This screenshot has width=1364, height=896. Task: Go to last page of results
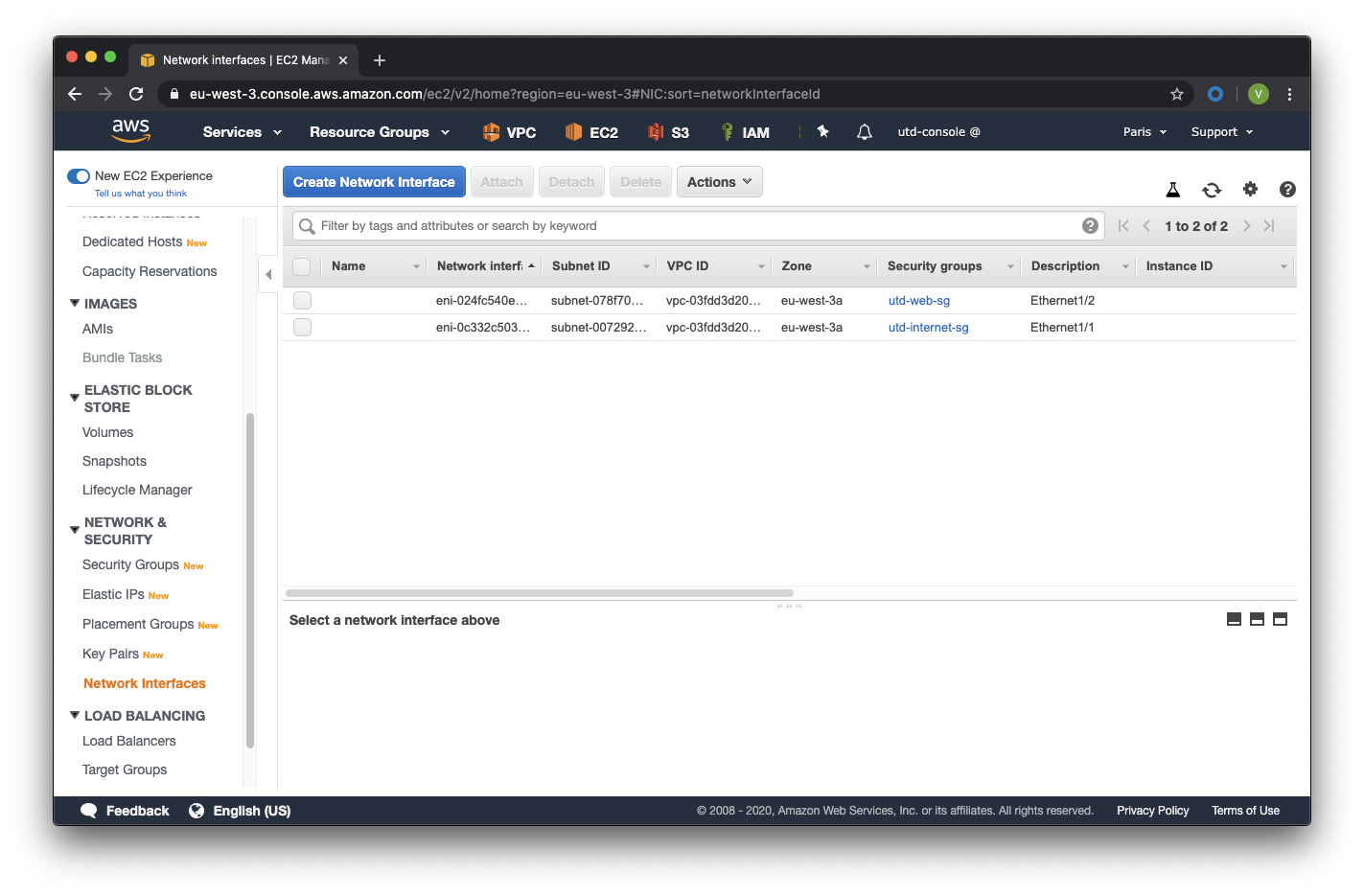[x=1269, y=225]
